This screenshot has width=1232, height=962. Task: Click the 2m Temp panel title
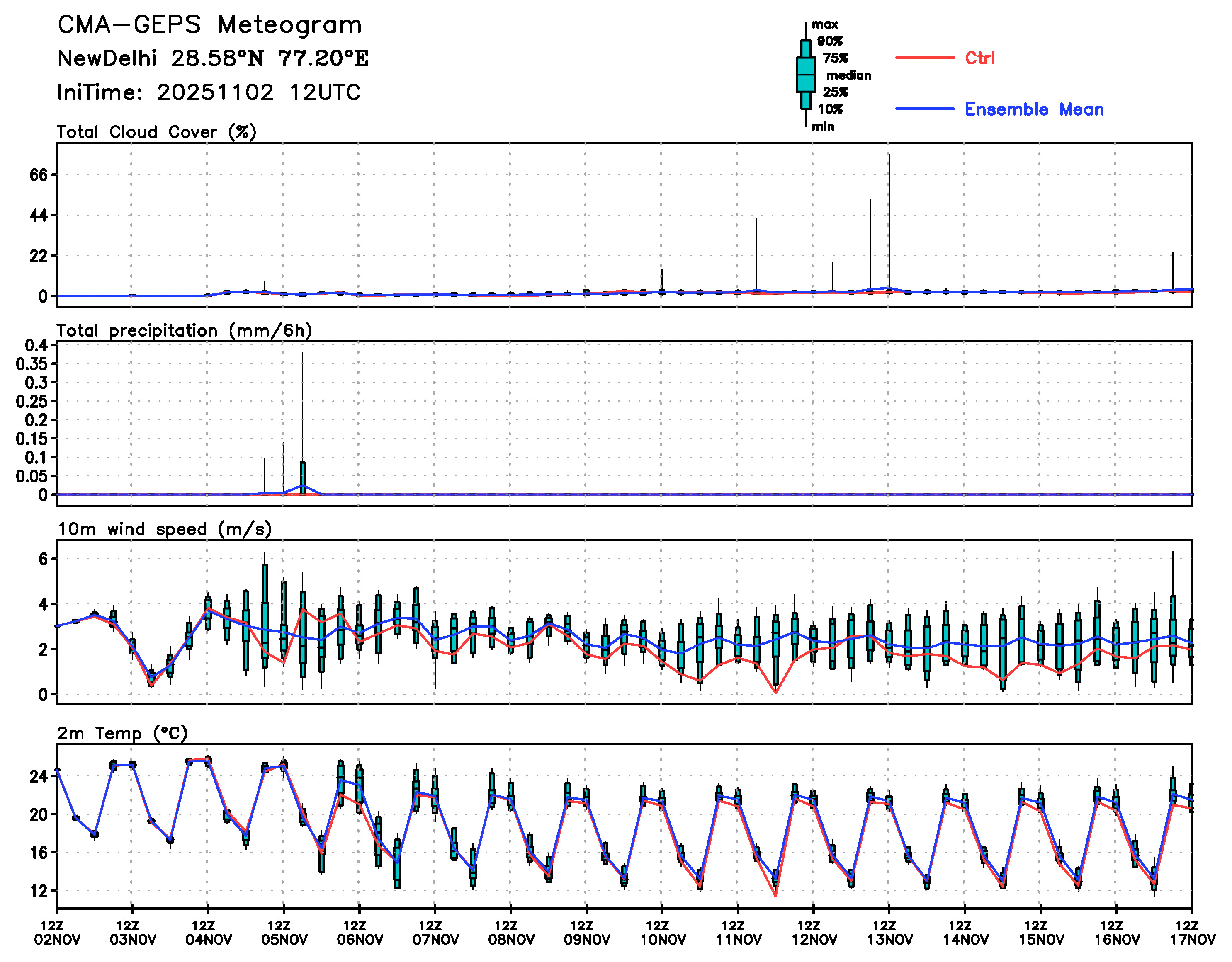pyautogui.click(x=122, y=733)
